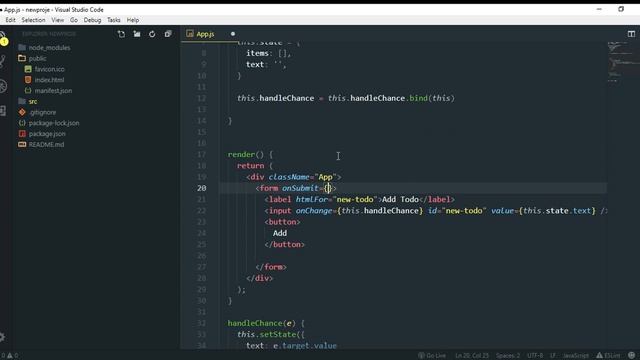Place cursor on line 17 render()
Screen dimensions: 640x360
(250, 155)
